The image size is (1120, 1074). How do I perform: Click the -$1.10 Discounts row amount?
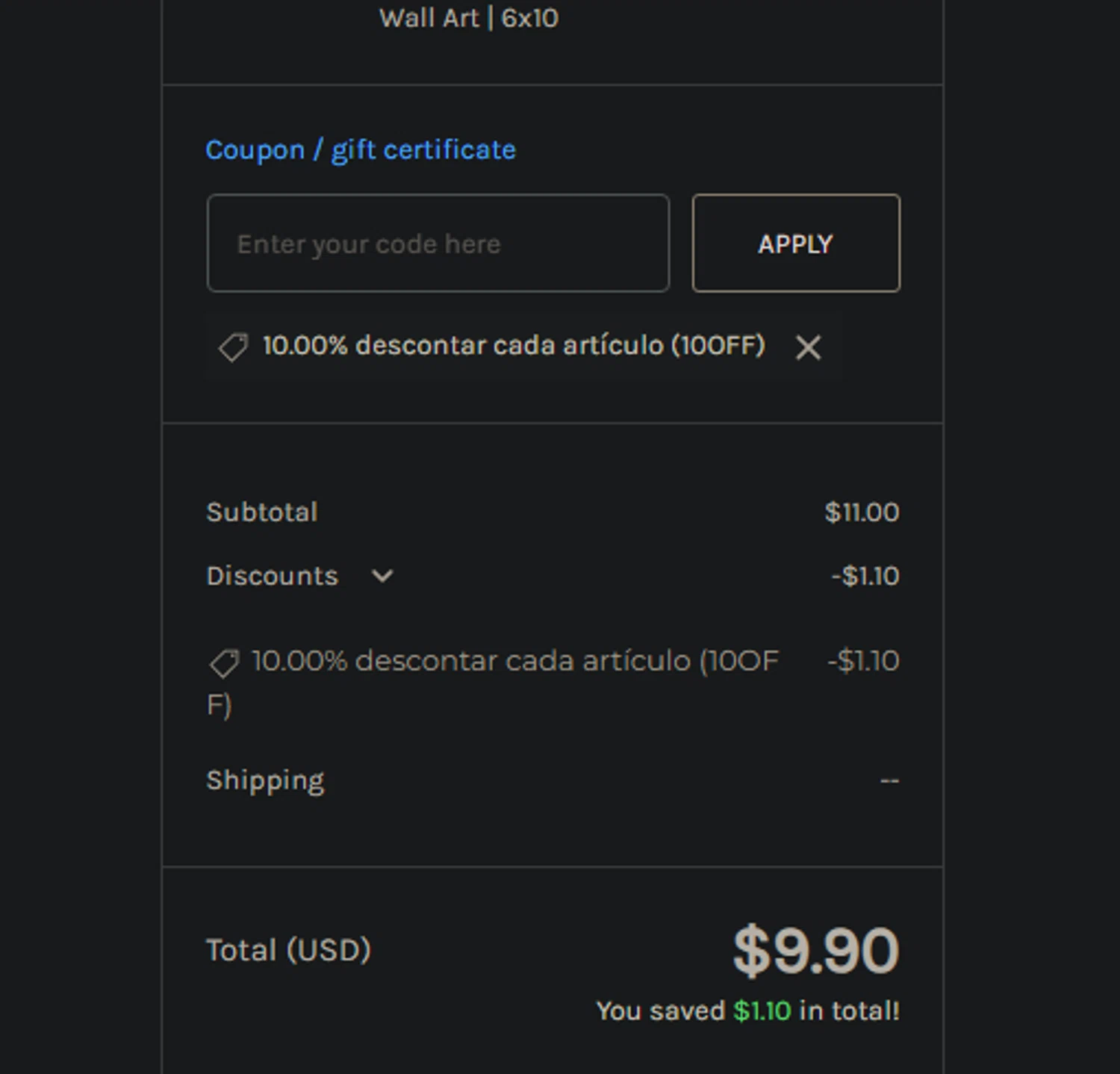[x=865, y=576]
